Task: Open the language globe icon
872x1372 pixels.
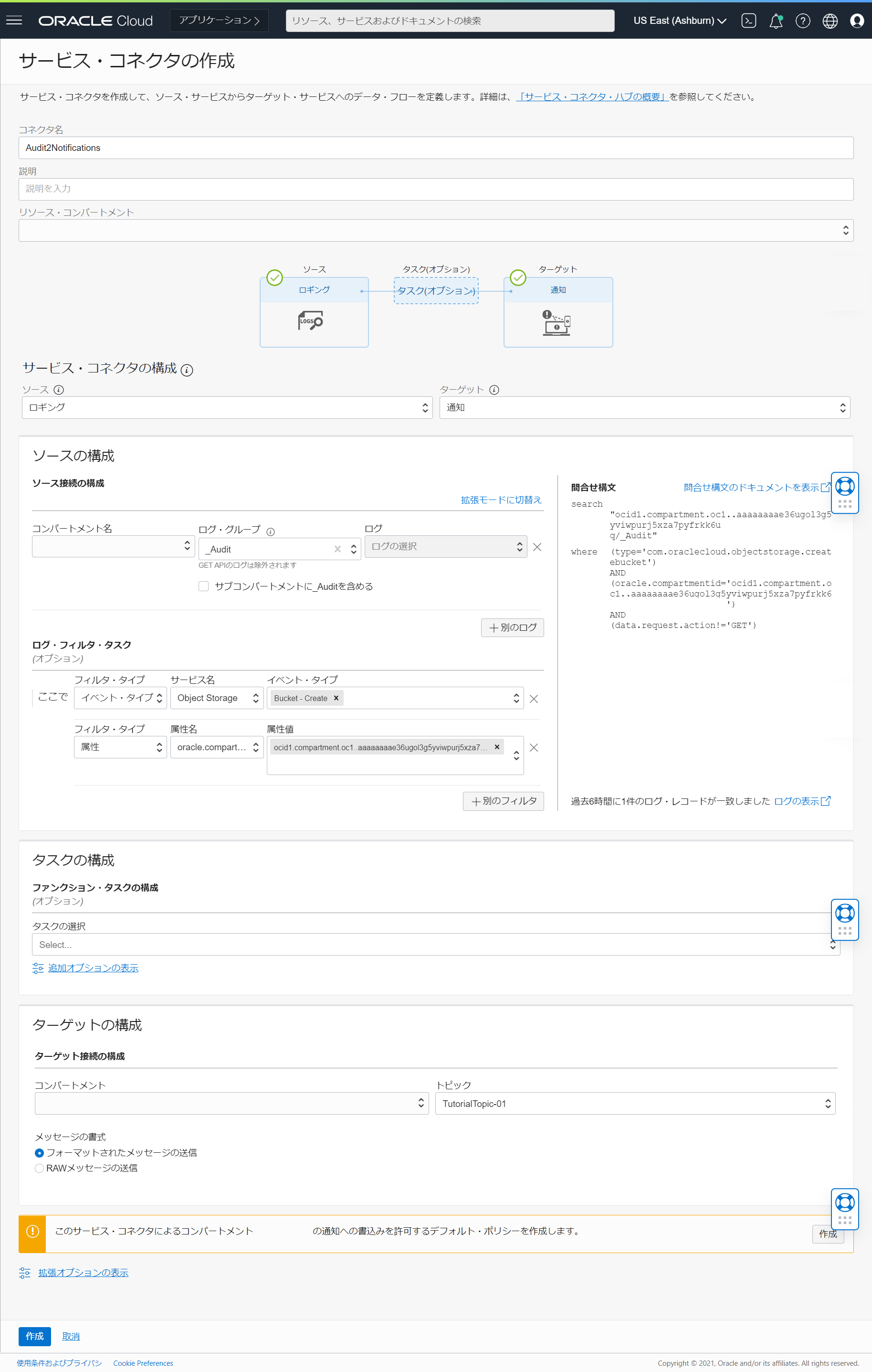Action: pyautogui.click(x=830, y=21)
